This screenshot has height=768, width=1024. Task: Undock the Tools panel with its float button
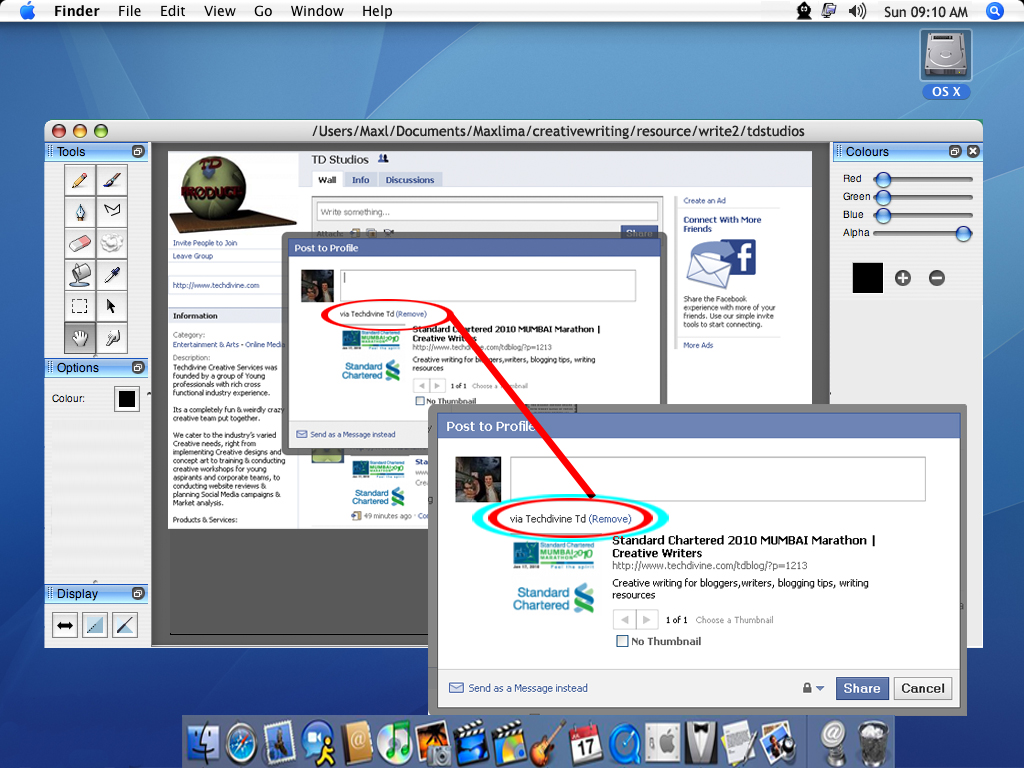click(137, 152)
